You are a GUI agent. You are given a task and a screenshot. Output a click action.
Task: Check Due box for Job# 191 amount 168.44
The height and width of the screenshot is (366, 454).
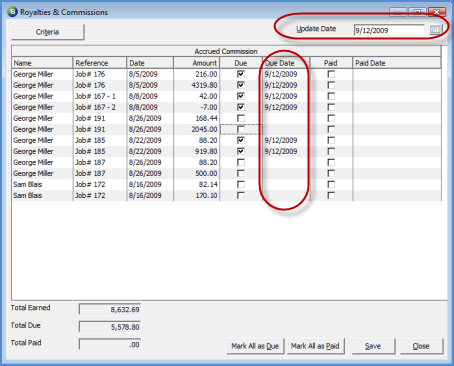(x=241, y=118)
